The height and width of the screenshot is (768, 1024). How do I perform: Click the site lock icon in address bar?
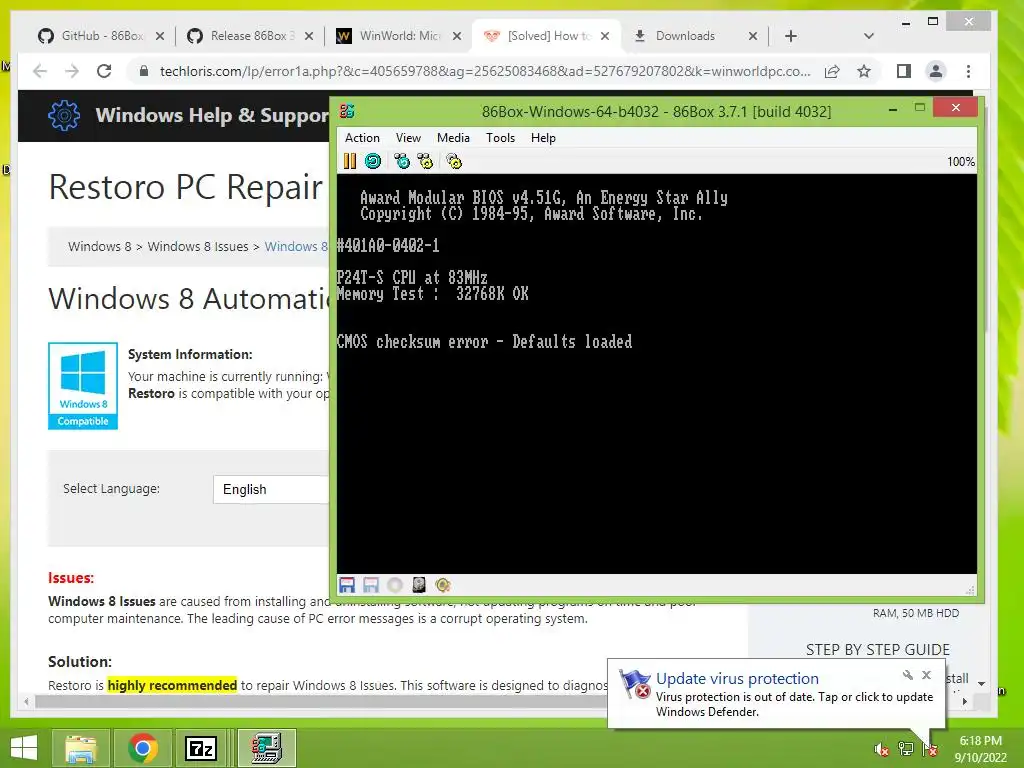click(144, 71)
